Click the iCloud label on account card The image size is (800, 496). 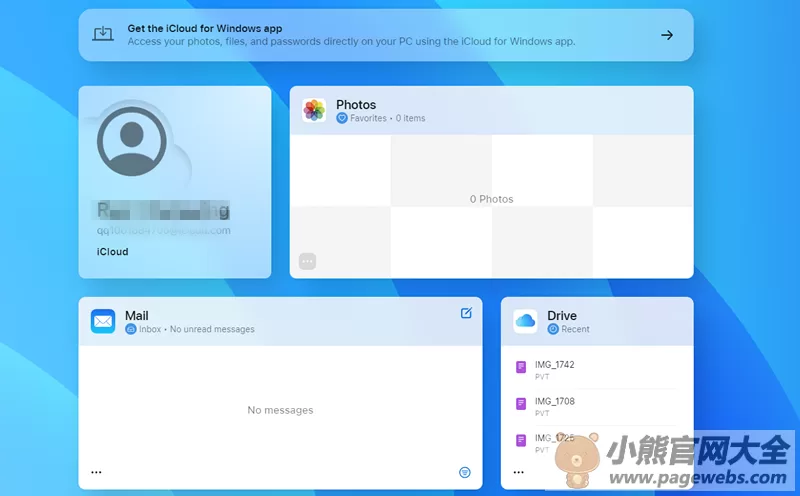coord(112,252)
